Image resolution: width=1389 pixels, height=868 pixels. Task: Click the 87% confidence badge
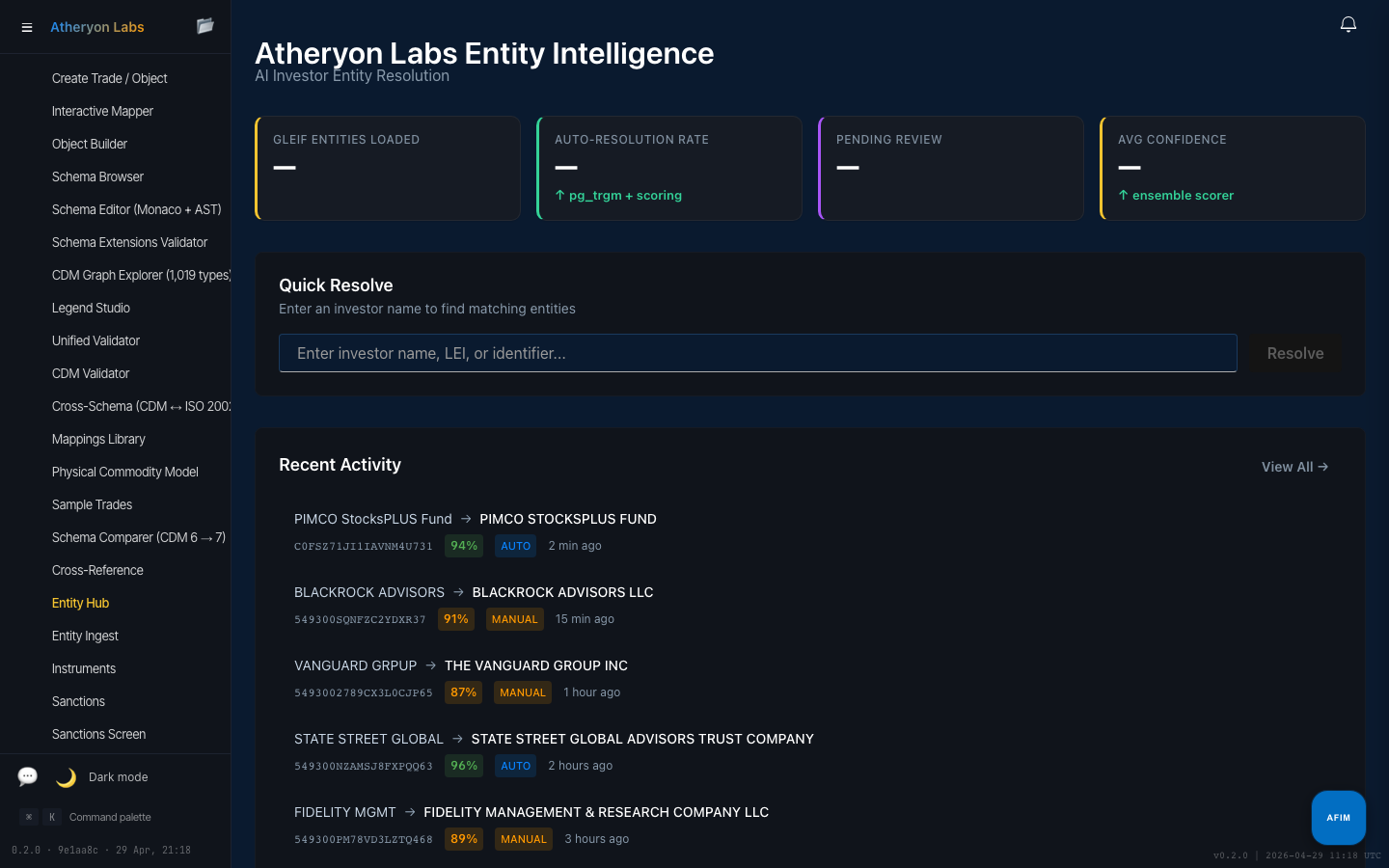point(464,692)
